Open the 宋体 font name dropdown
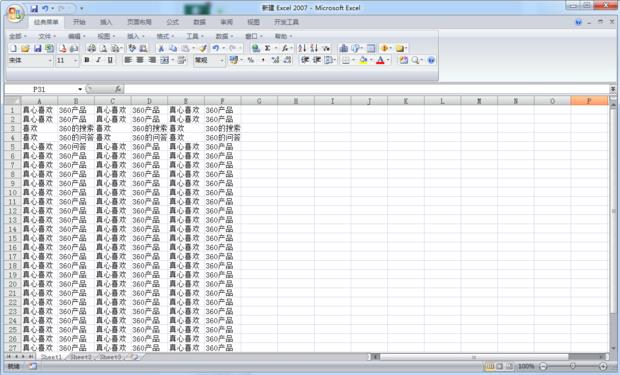Image resolution: width=620 pixels, height=375 pixels. (x=50, y=61)
